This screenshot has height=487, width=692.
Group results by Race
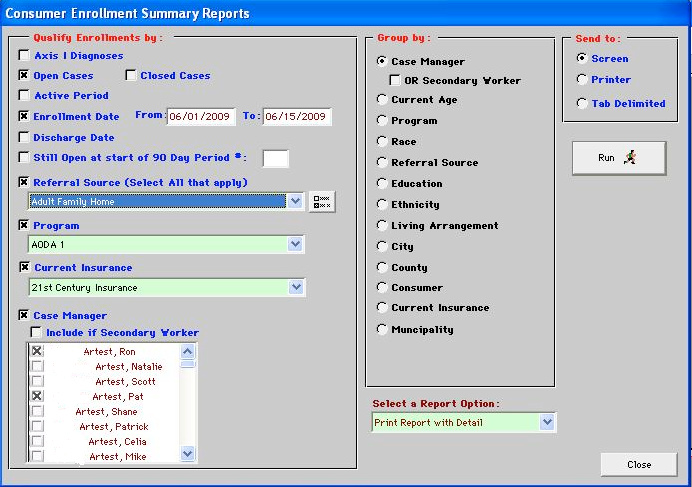tap(382, 141)
